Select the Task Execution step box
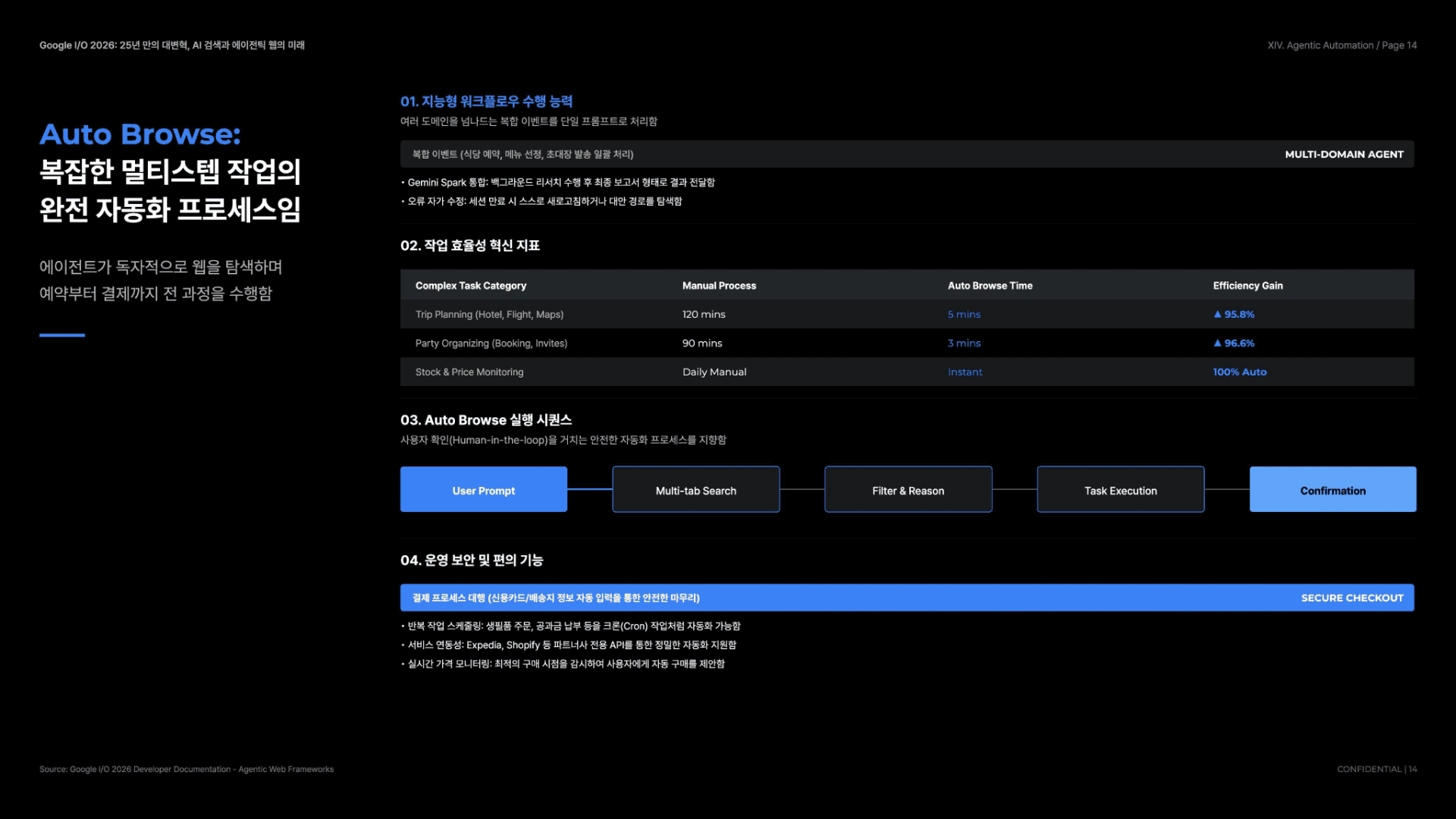Viewport: 1456px width, 819px height. click(x=1121, y=490)
